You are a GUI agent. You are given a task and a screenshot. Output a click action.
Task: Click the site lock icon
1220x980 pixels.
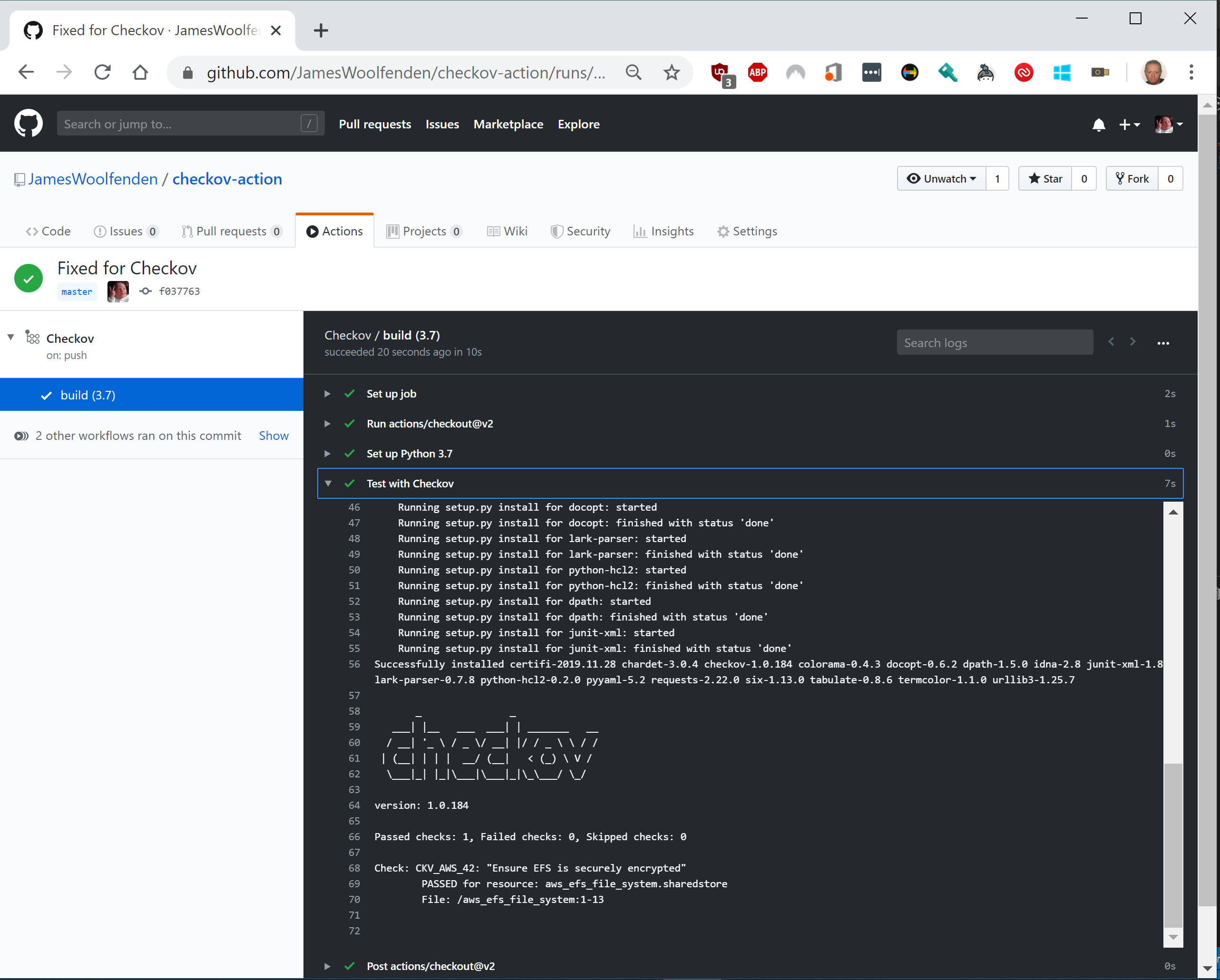click(188, 72)
